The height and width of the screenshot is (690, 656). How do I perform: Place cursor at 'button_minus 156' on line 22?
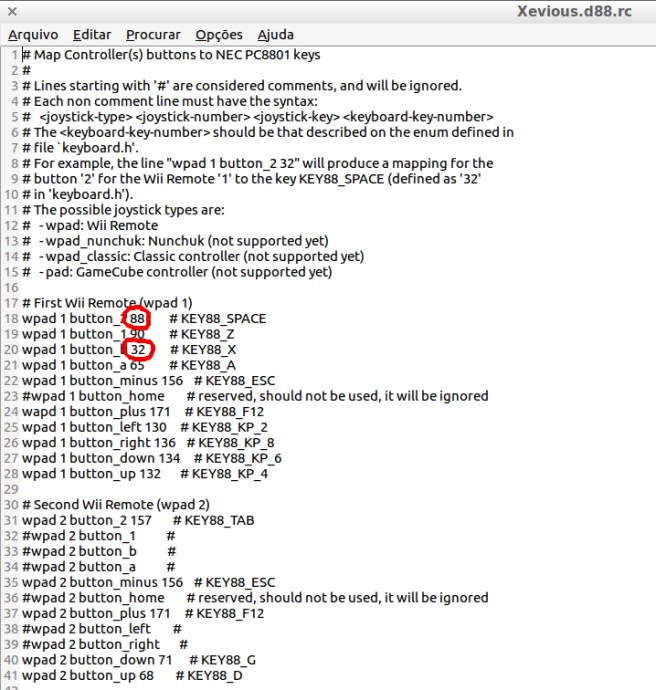126,381
